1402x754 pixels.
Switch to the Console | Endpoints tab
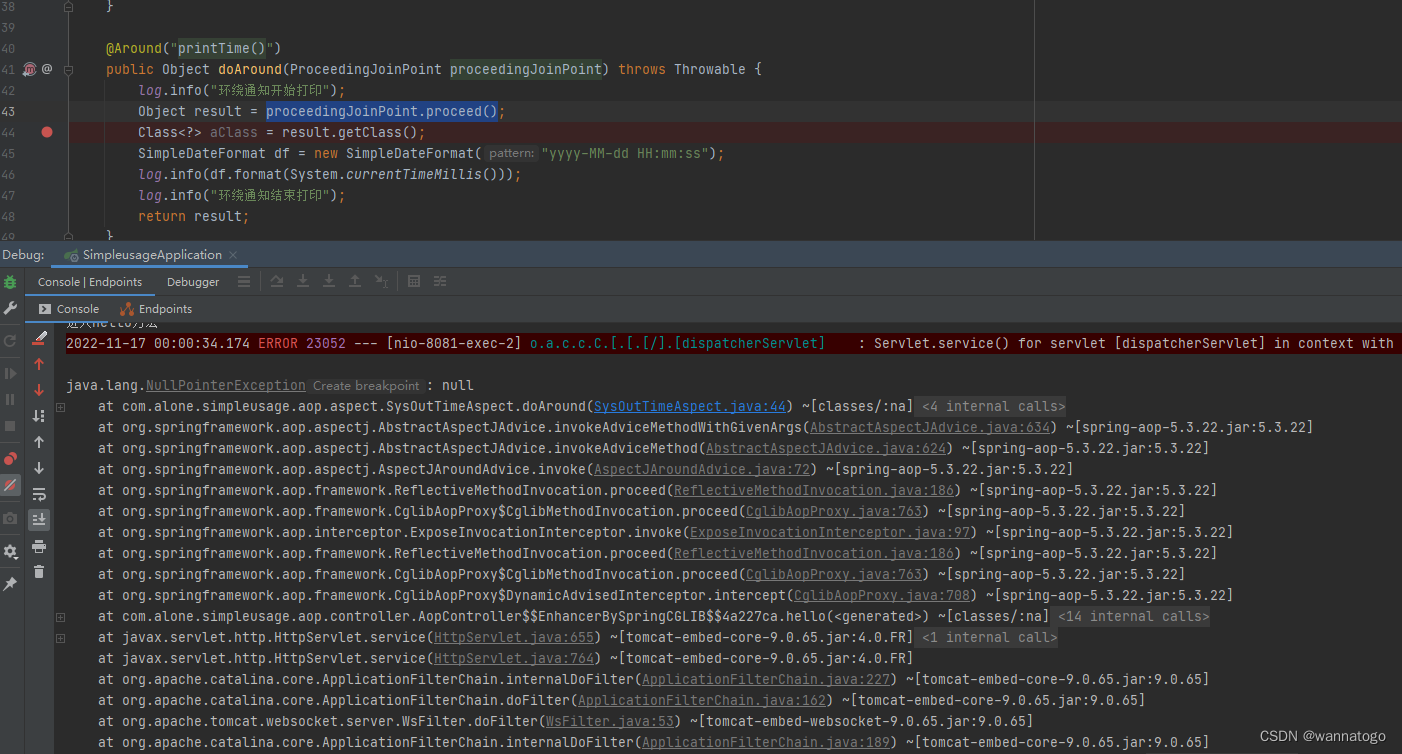[90, 282]
